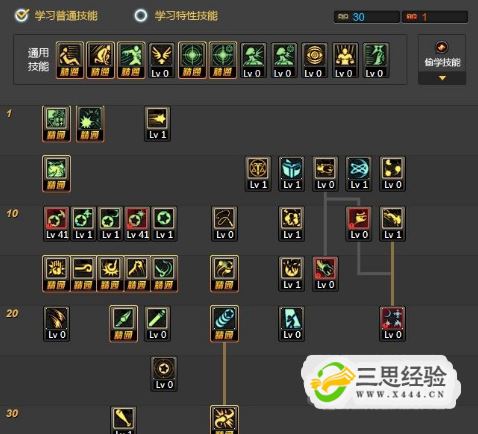The height and width of the screenshot is (434, 478).
Task: Click the cyan helmet skill icon
Action: [291, 174]
